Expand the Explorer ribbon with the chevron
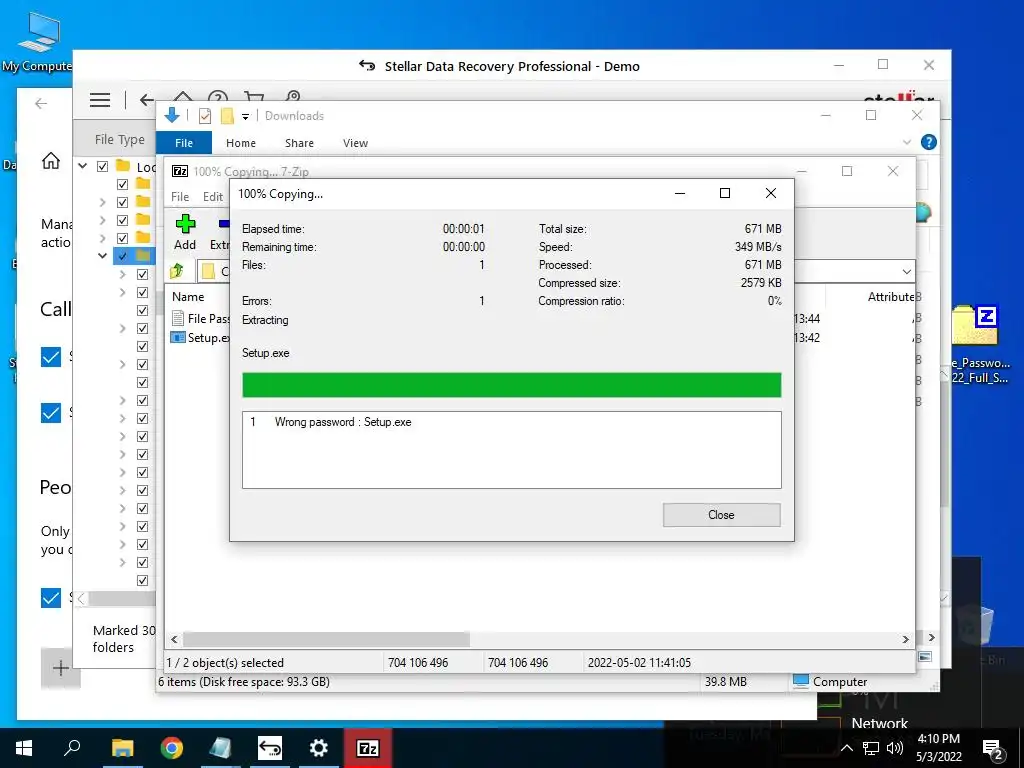Screen dimensions: 1024x768 906,142
